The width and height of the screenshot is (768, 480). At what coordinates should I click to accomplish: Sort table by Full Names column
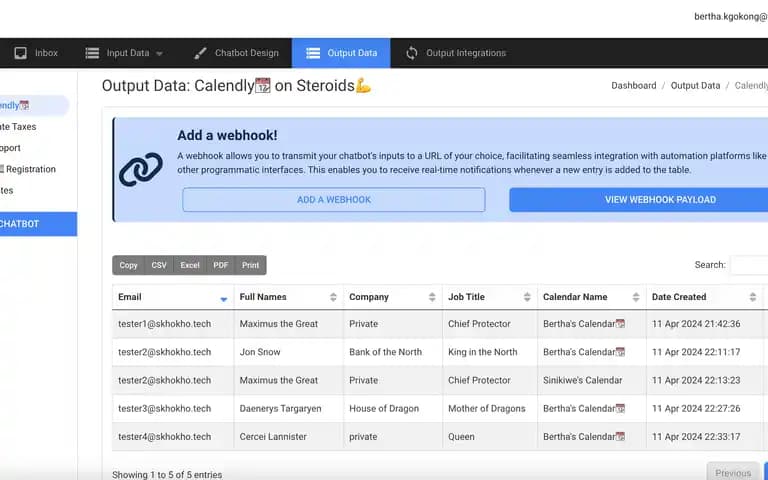tap(288, 297)
